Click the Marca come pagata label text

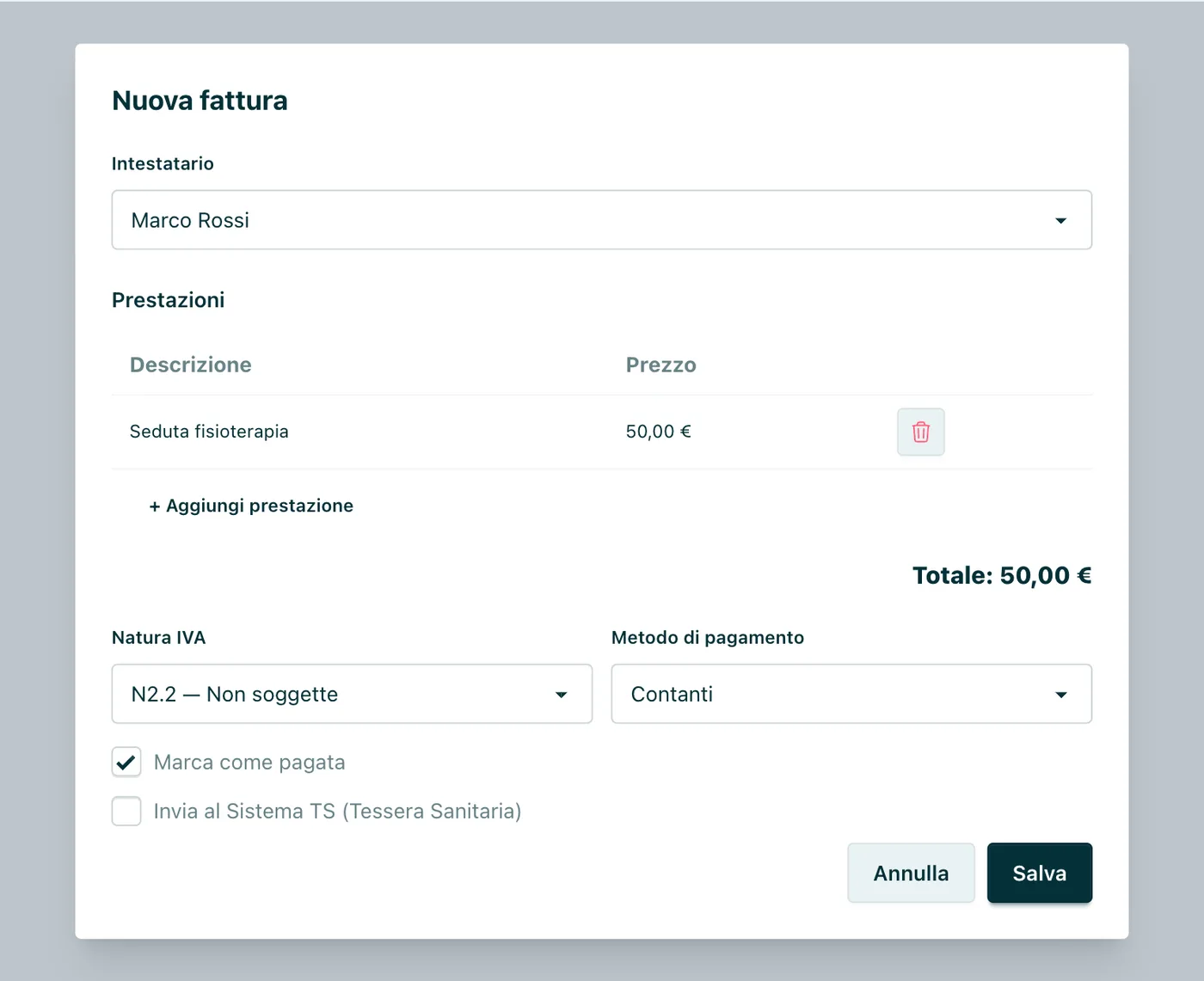click(249, 763)
